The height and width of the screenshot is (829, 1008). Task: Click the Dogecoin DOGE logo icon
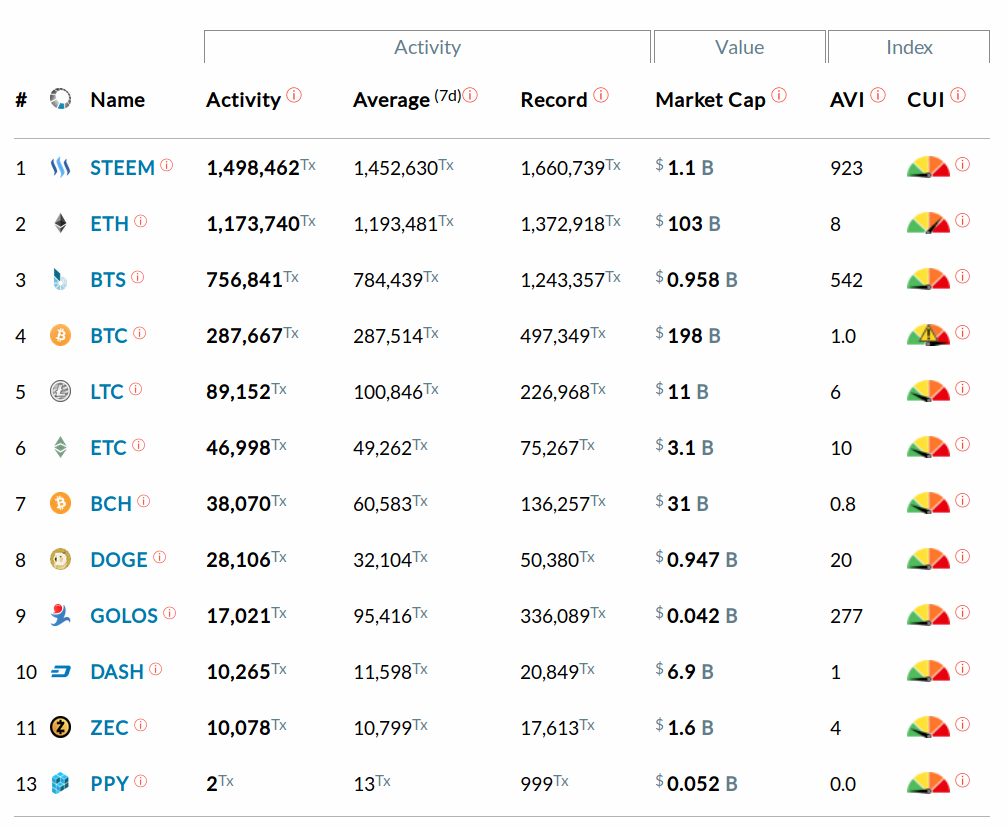coord(60,559)
